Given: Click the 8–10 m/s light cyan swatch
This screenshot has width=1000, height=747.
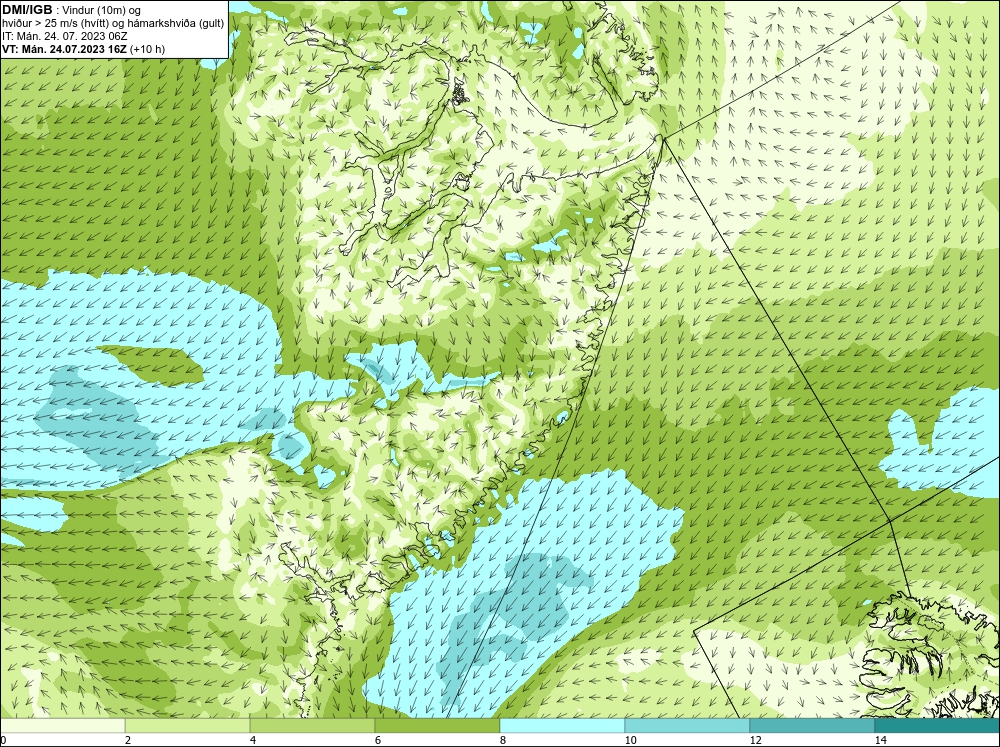Looking at the screenshot, I should [x=562, y=725].
